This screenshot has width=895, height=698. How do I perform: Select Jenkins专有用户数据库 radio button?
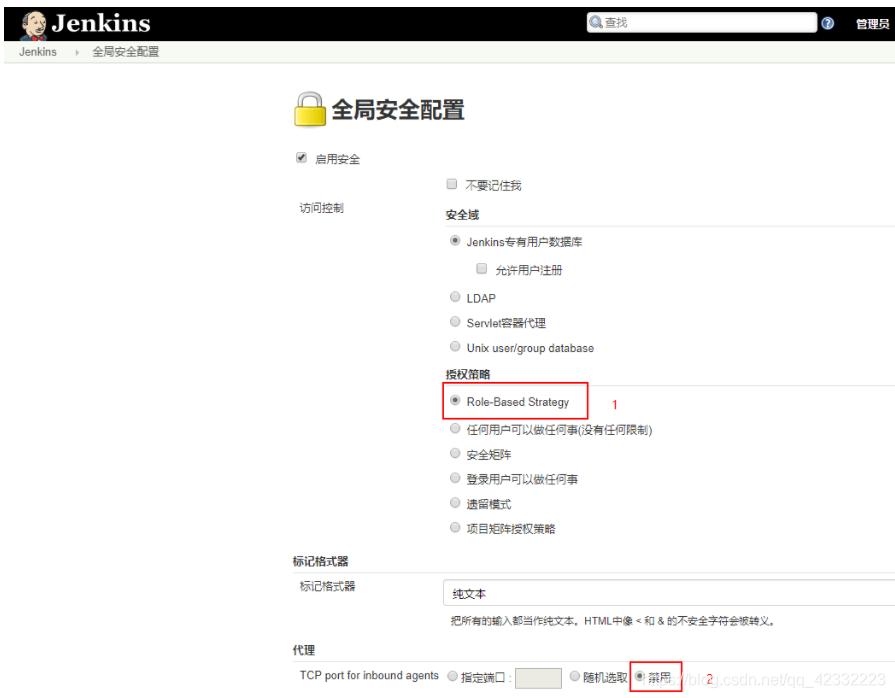[x=455, y=240]
